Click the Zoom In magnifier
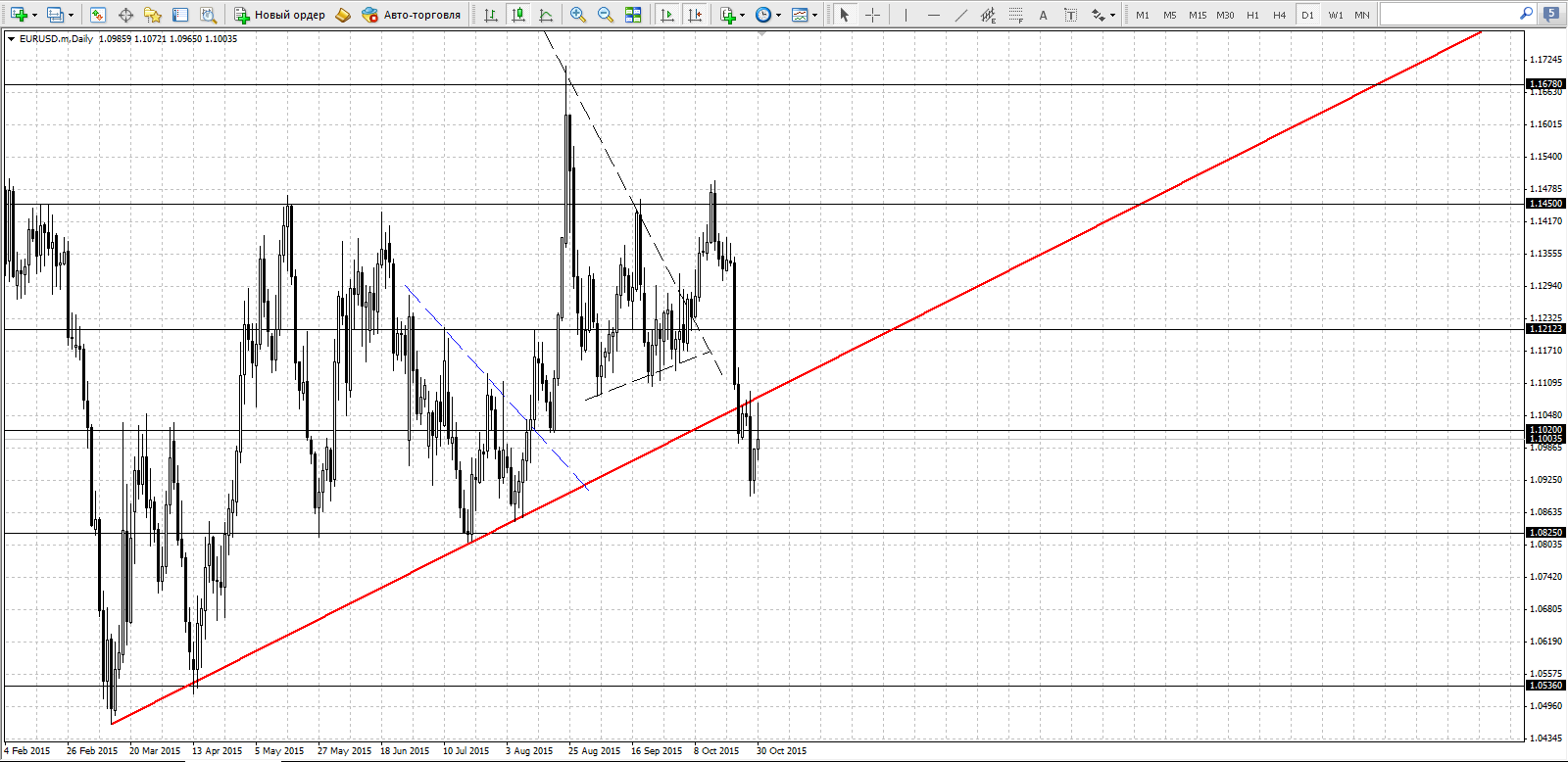1568x762 pixels. [x=578, y=15]
